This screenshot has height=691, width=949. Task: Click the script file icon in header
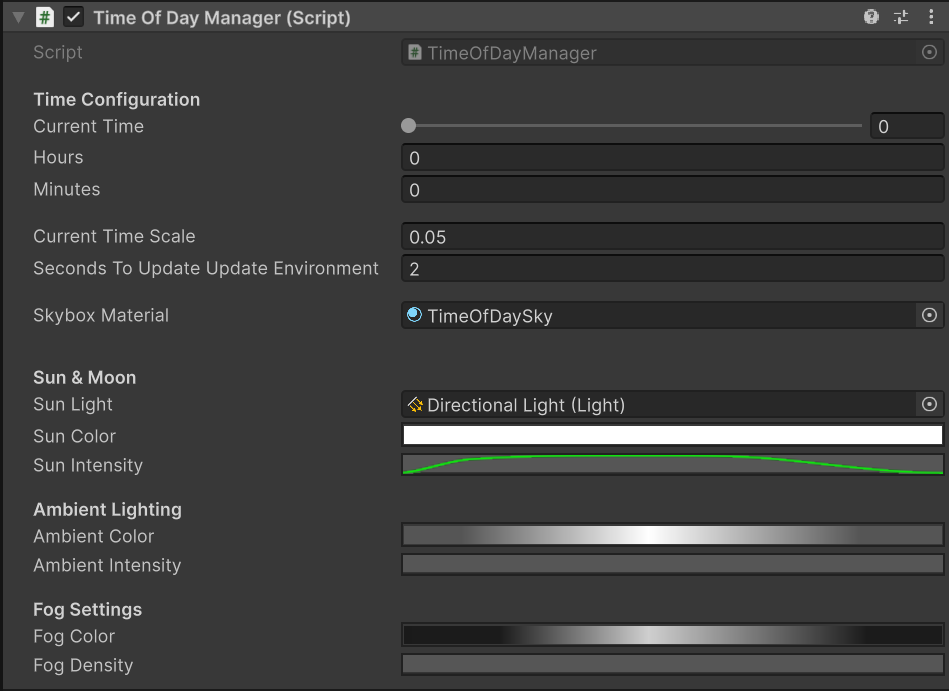coord(44,18)
